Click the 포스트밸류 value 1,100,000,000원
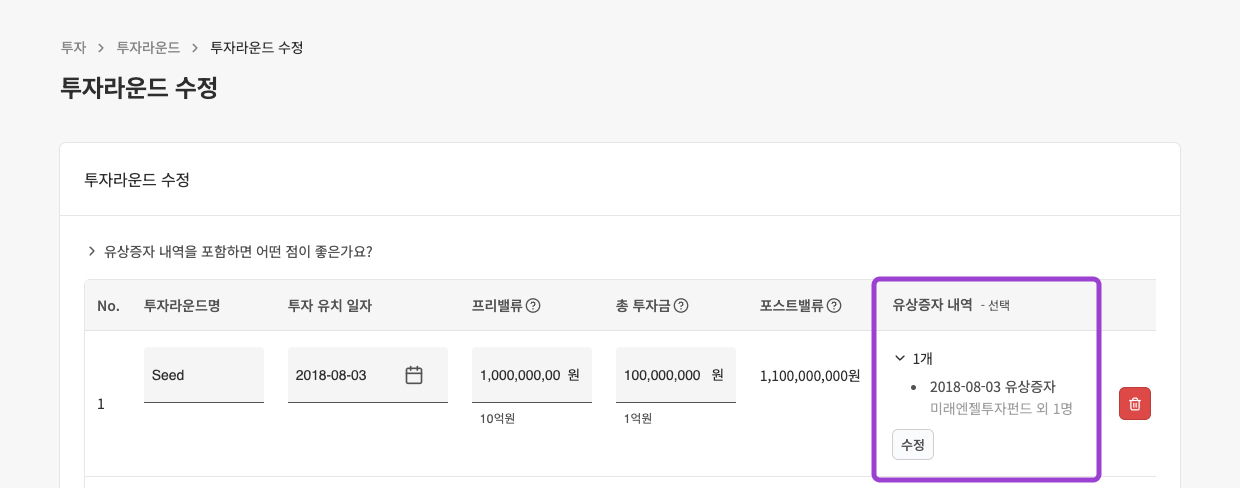The width and height of the screenshot is (1240, 488). [810, 376]
